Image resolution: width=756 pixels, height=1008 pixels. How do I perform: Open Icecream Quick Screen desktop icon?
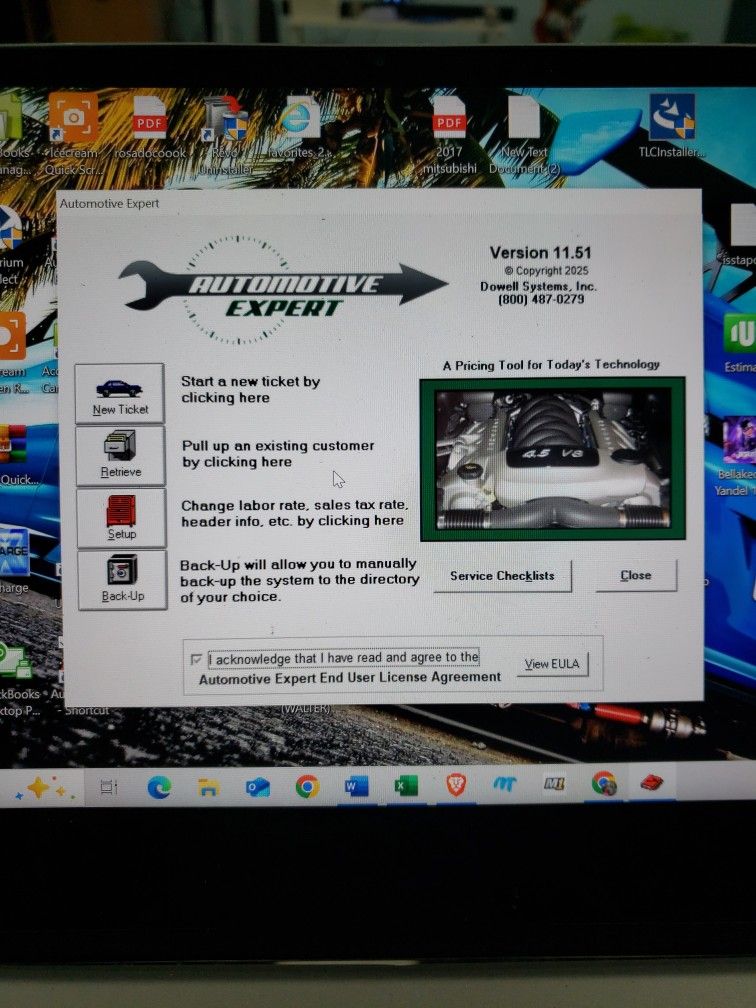tap(73, 135)
